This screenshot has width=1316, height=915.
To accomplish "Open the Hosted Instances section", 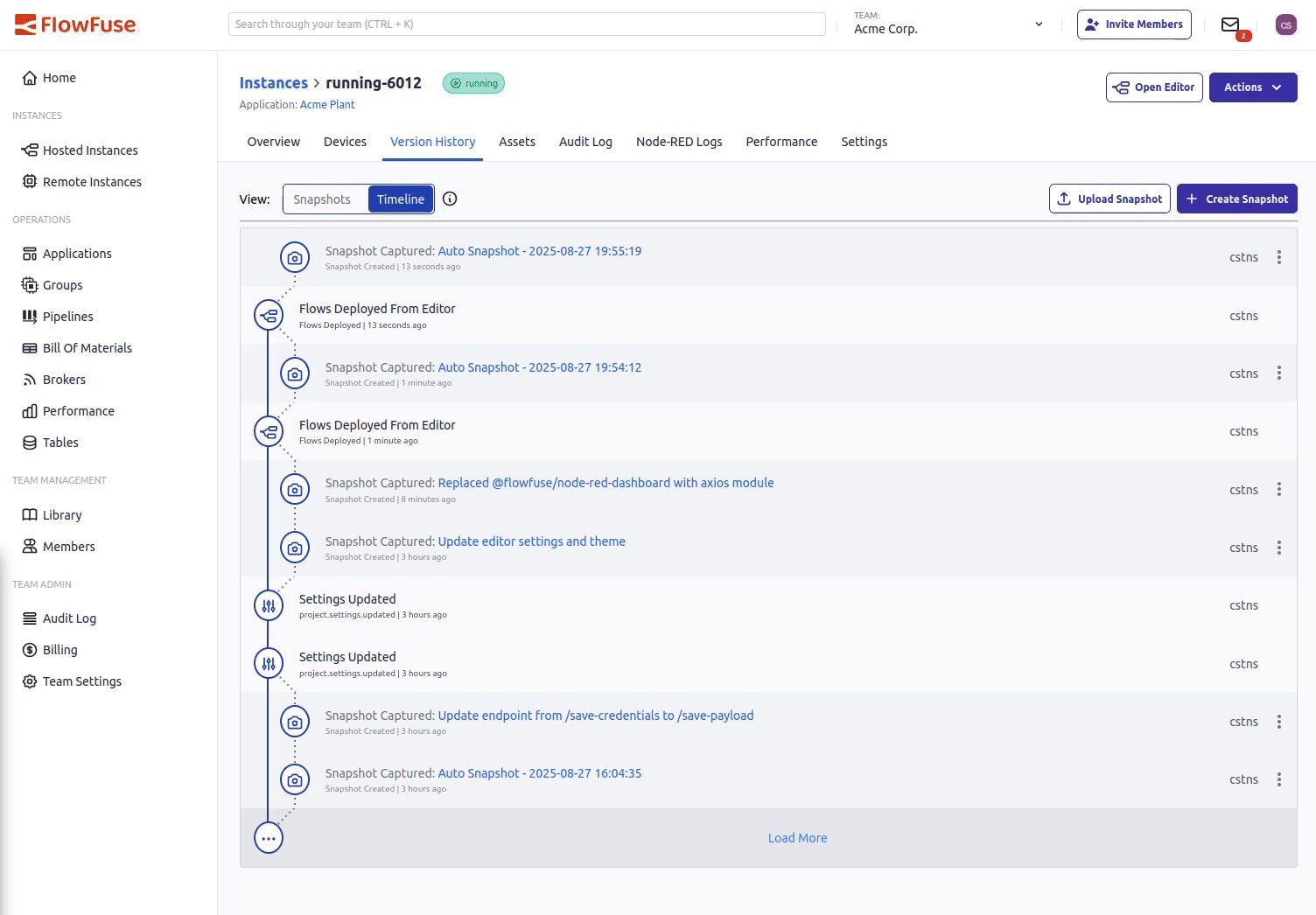I will tap(90, 150).
